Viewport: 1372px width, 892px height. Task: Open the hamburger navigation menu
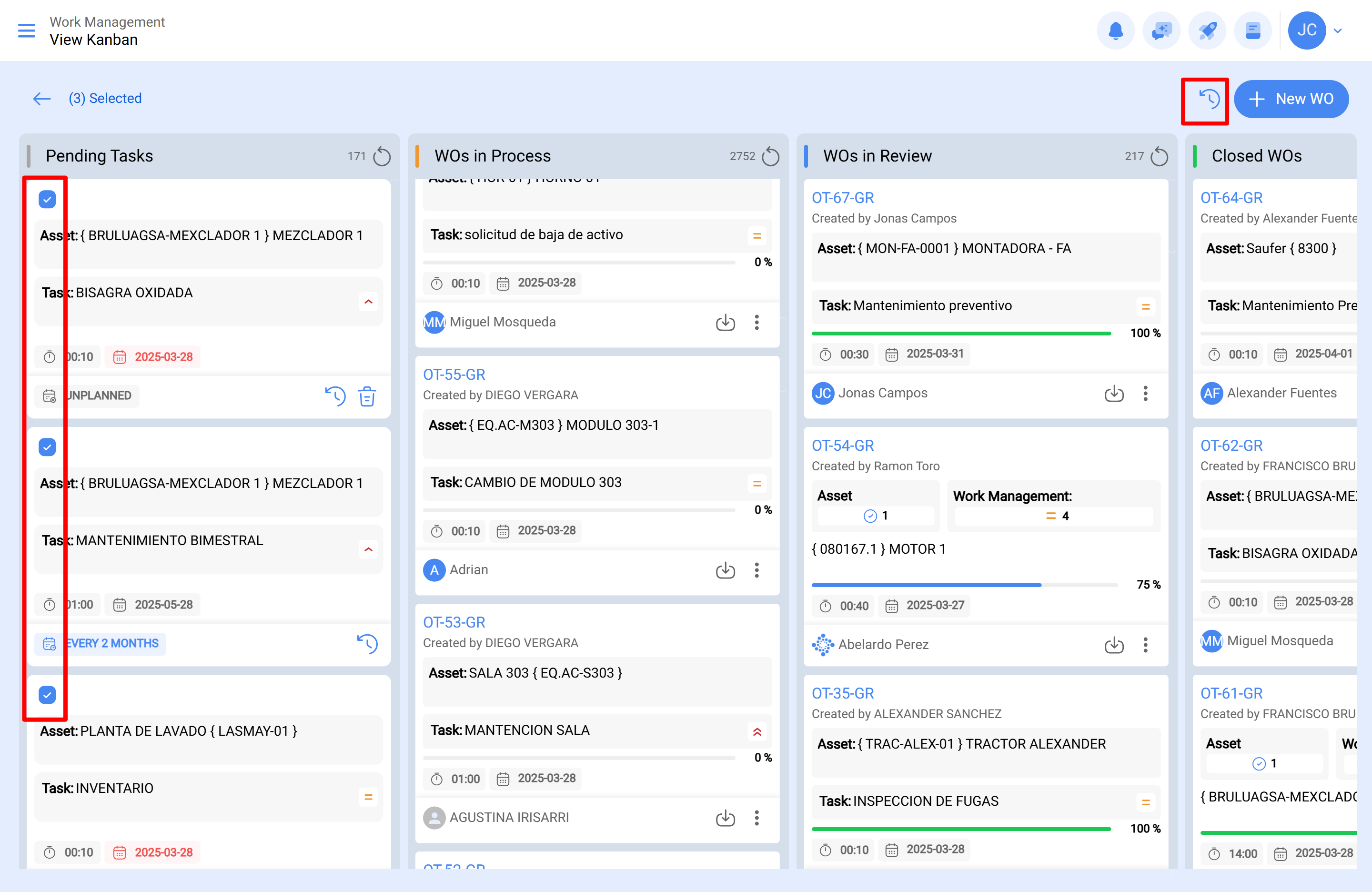click(27, 30)
